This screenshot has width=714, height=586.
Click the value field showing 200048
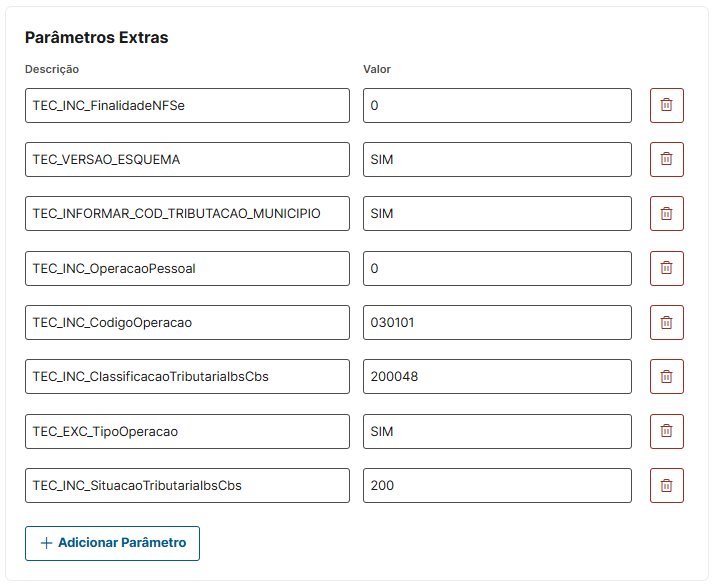(497, 376)
